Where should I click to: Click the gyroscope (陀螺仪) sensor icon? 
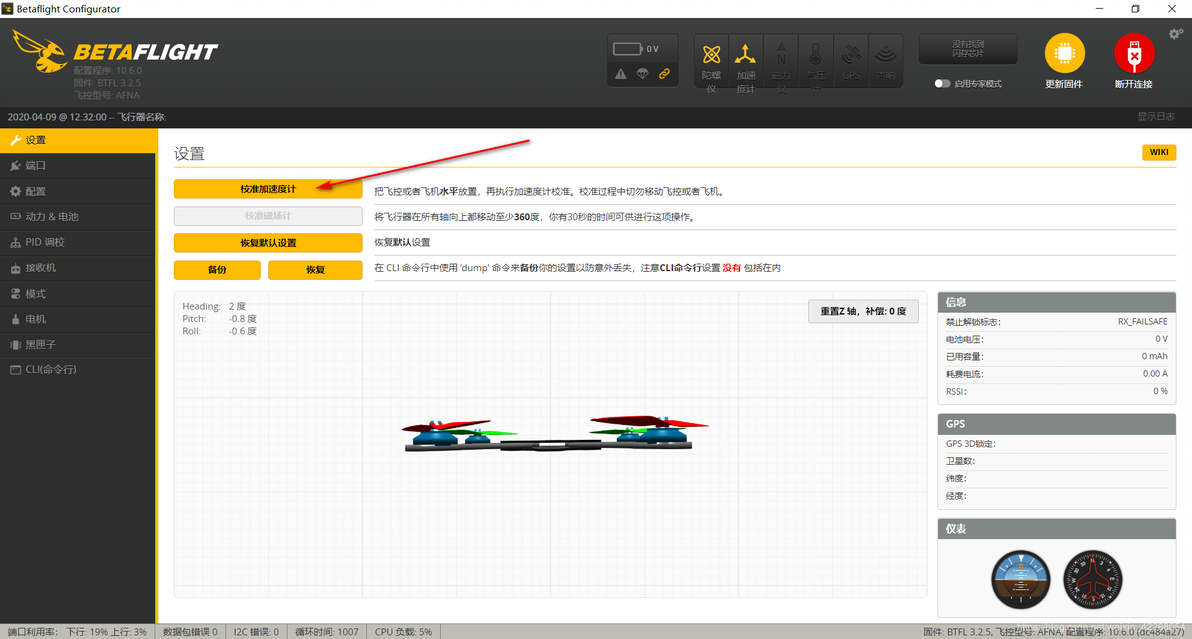click(712, 55)
